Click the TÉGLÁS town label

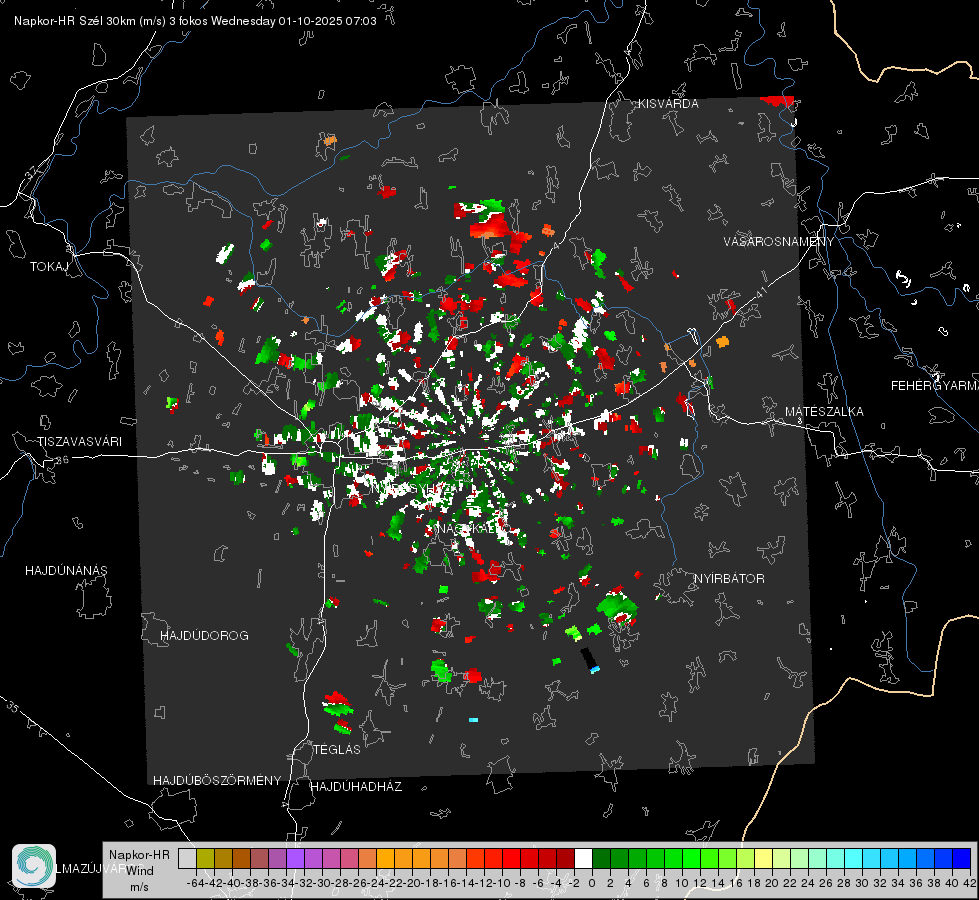[336, 749]
